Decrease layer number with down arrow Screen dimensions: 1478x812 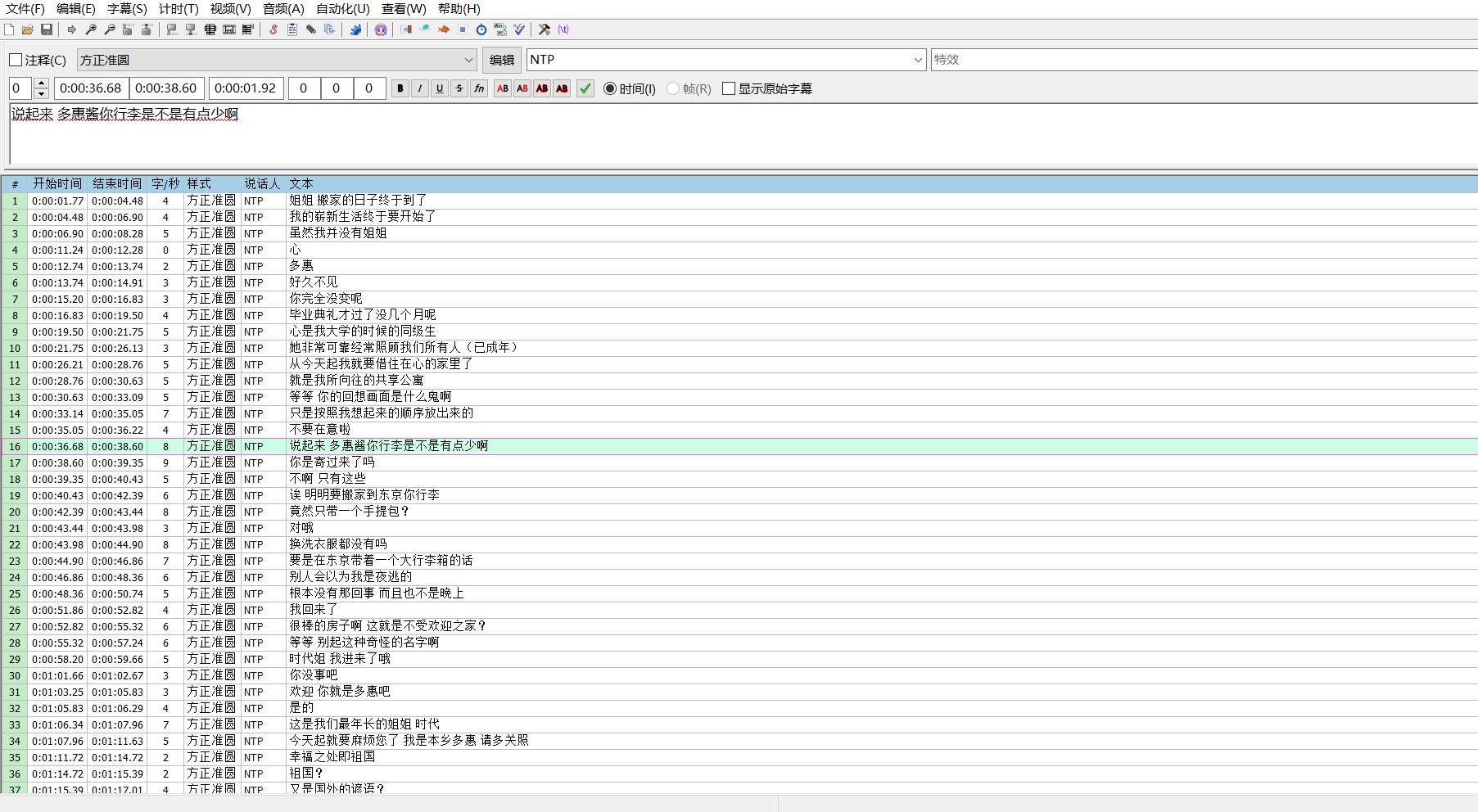coord(42,93)
